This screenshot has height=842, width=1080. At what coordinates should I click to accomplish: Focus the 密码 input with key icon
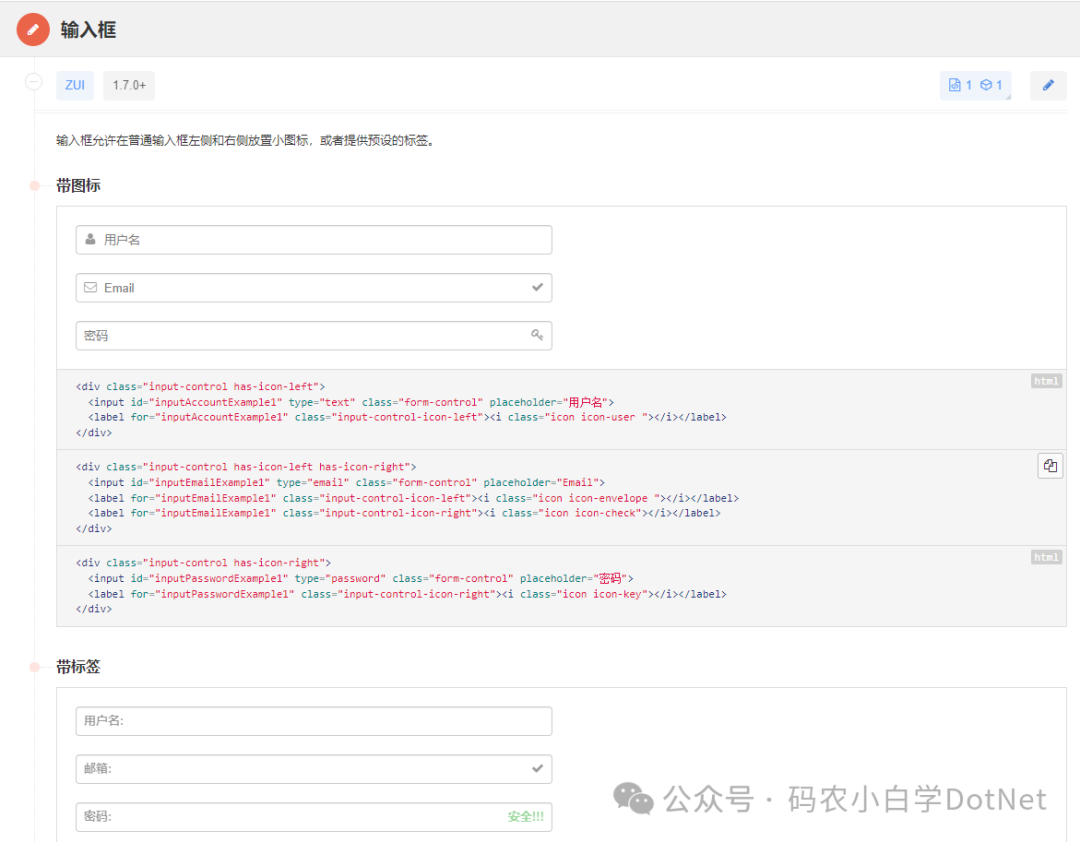[300, 336]
